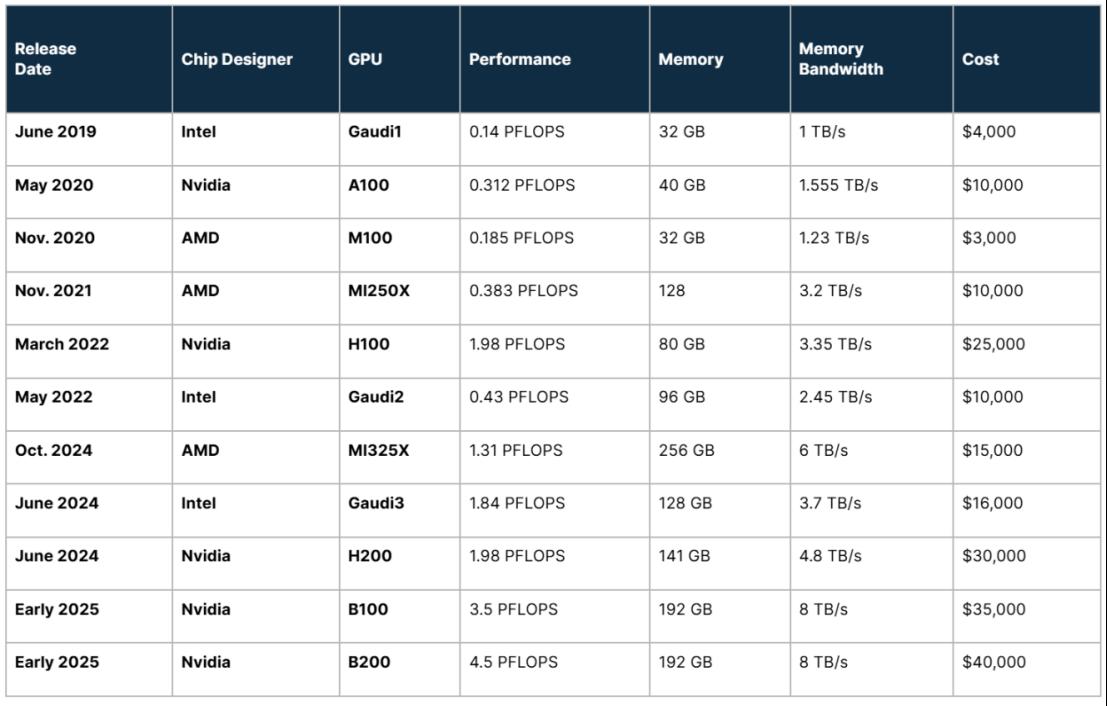This screenshot has height=706, width=1107.
Task: Select the Performance column header
Action: [555, 59]
